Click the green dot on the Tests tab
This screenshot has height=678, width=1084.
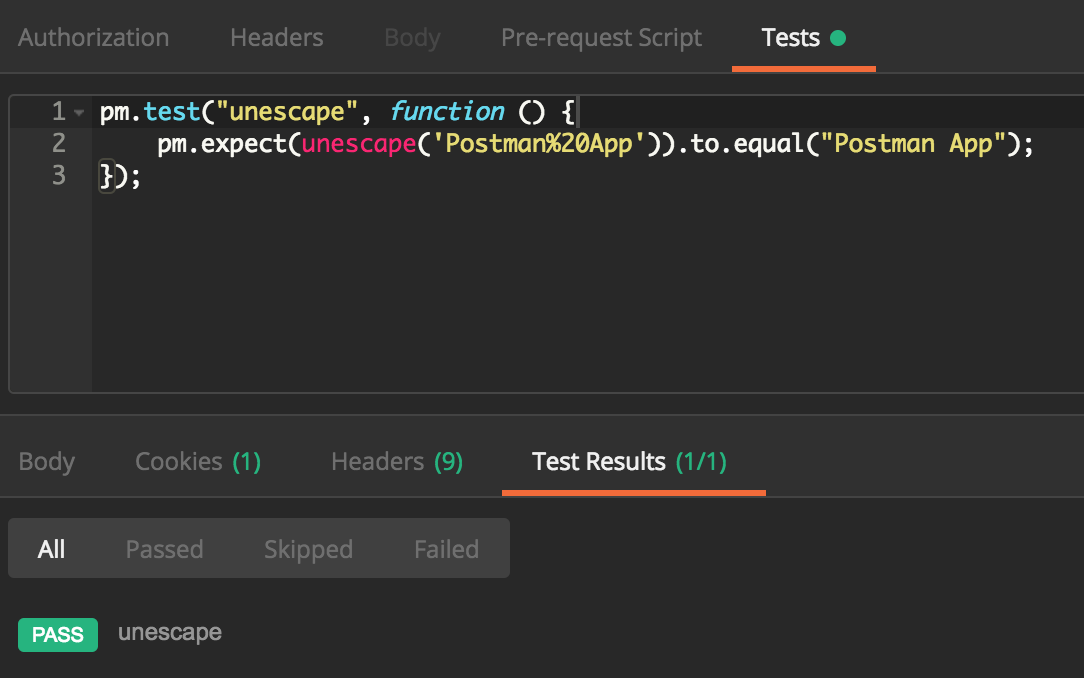click(x=836, y=37)
